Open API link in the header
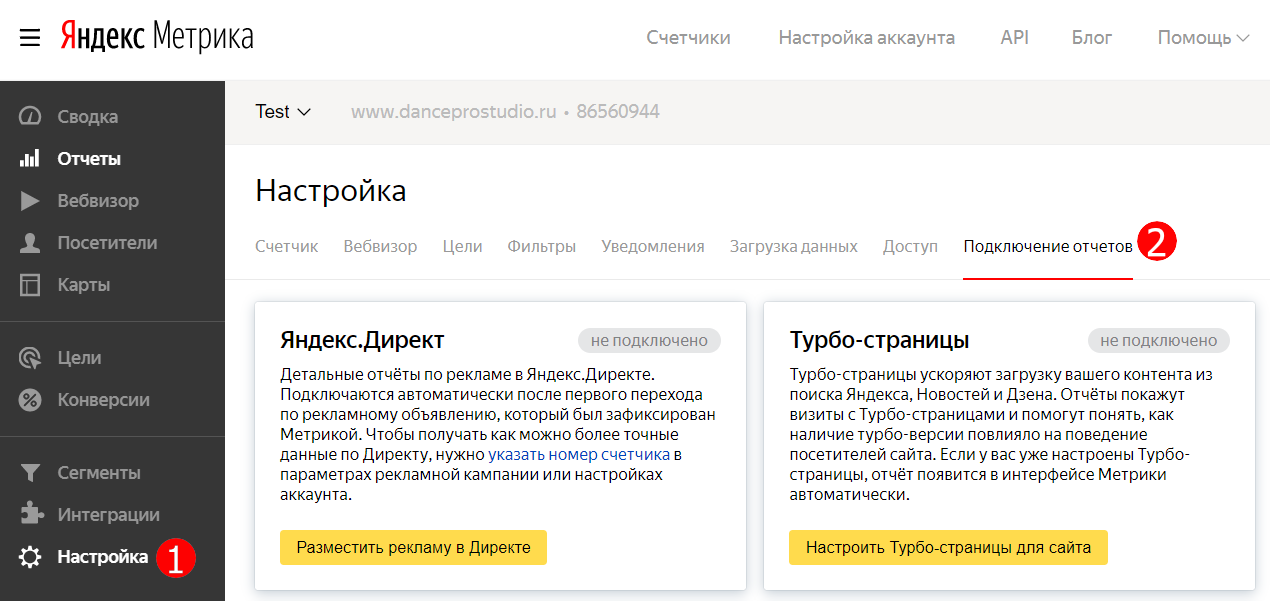Screen dimensions: 1270x601 pyautogui.click(x=1014, y=38)
